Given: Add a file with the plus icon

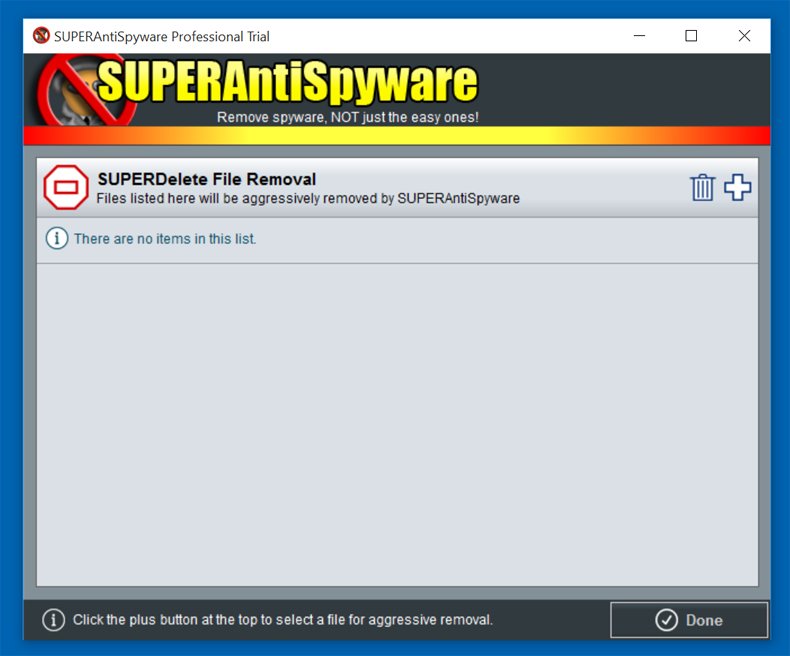Looking at the screenshot, I should click(x=738, y=187).
